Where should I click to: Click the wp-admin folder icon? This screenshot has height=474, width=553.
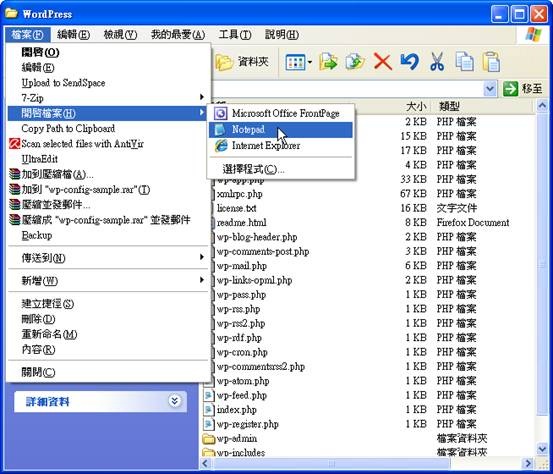(209, 439)
